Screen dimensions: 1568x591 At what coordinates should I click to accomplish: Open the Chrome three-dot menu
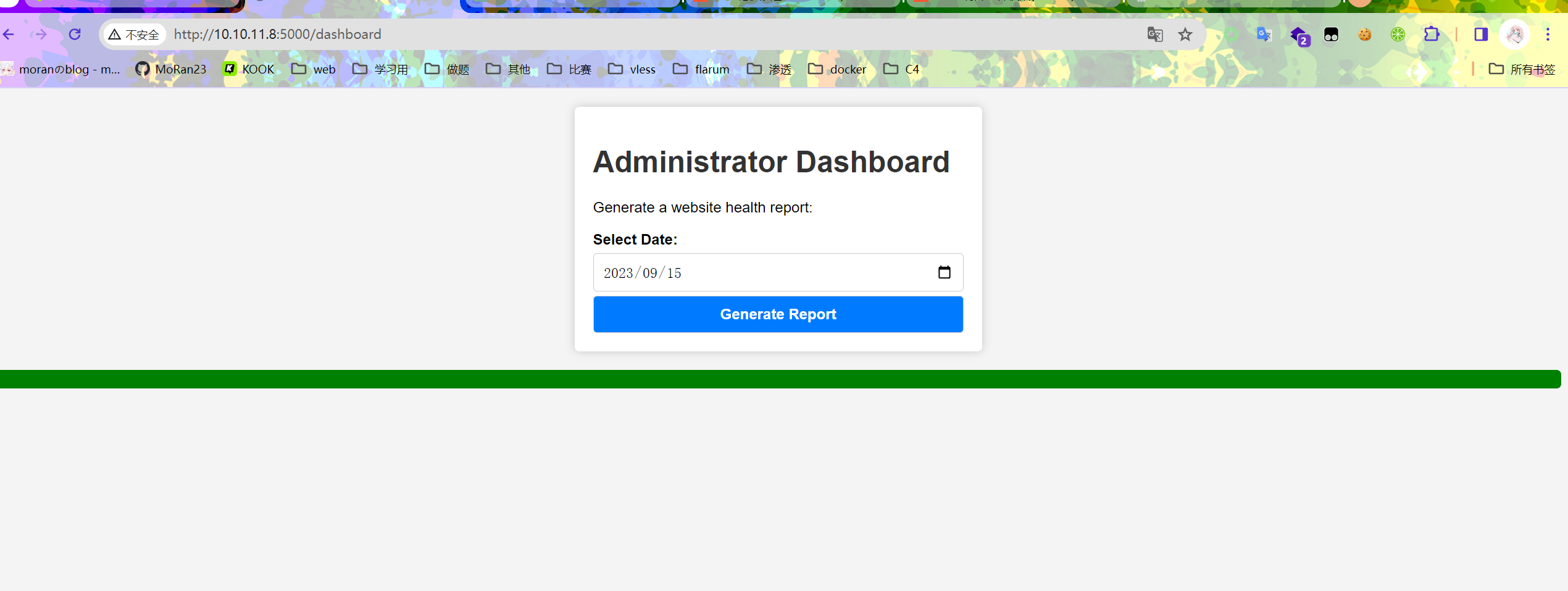click(x=1548, y=35)
